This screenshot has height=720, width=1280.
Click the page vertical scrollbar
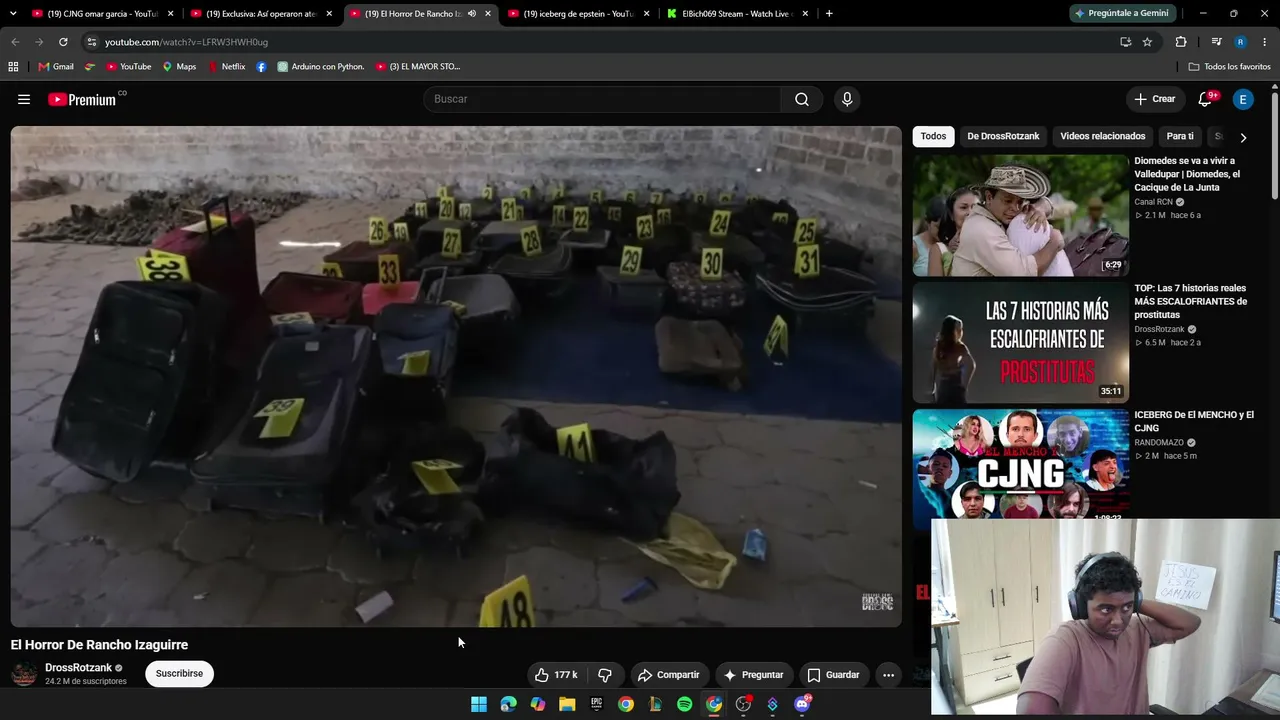pyautogui.click(x=1275, y=145)
